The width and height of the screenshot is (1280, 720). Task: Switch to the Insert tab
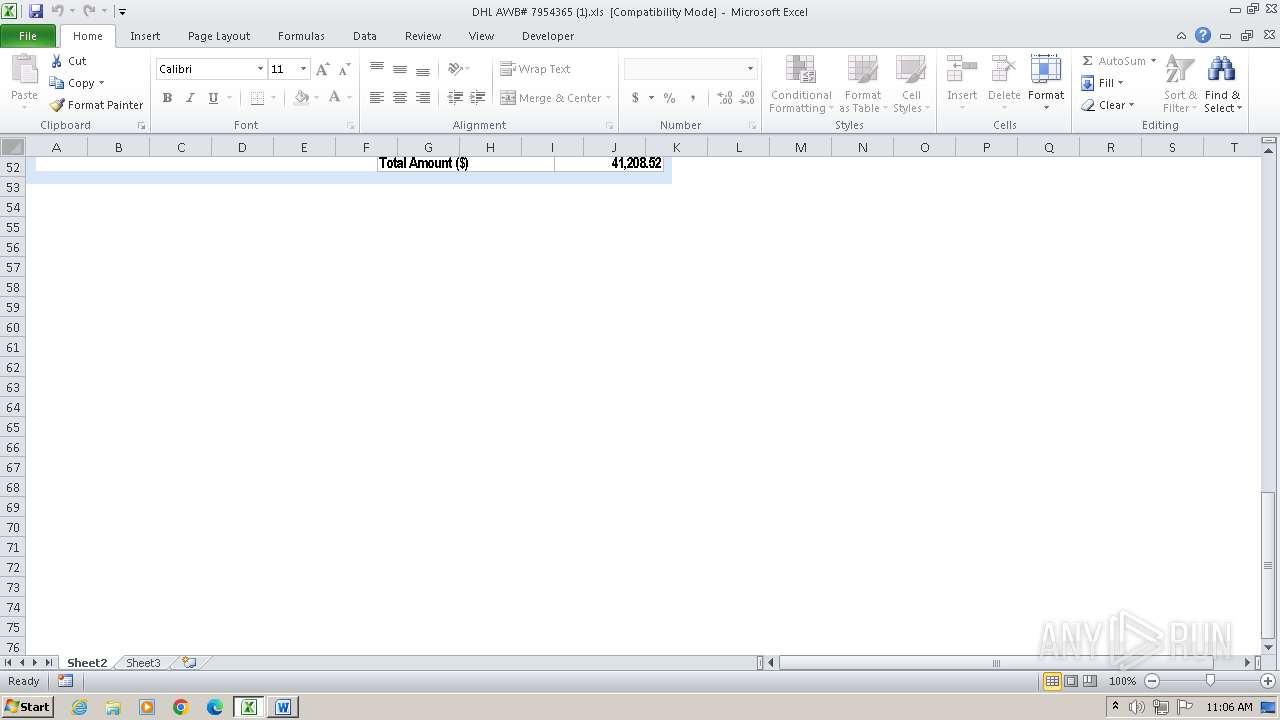145,36
